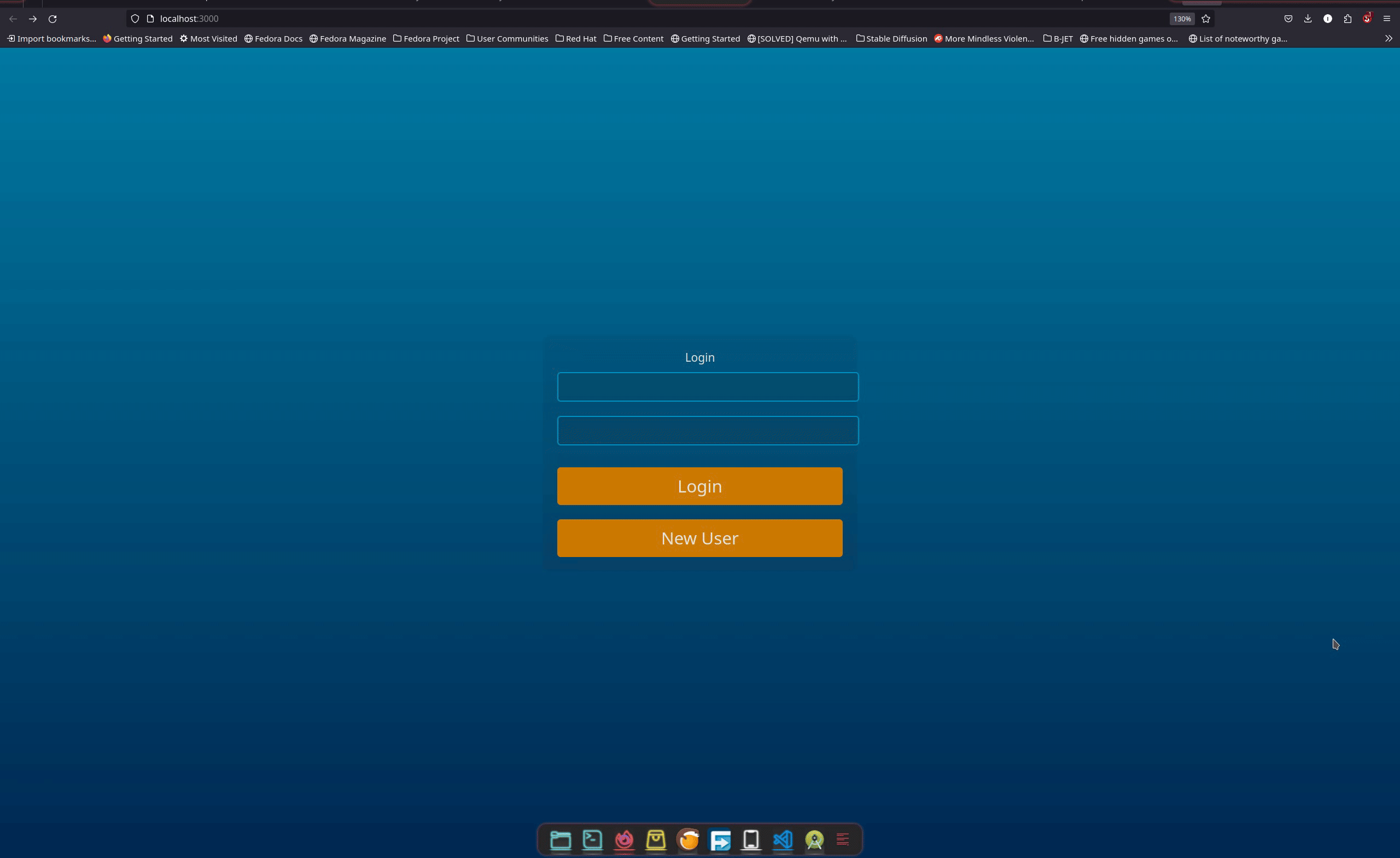Screen dimensions: 1400x858
Task: Open the Fedora Docs bookmark
Action: [273, 39]
